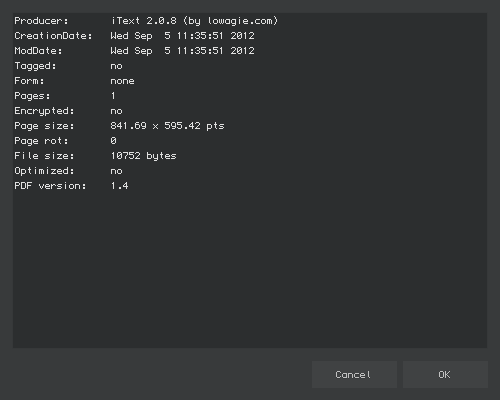Select the Pages count line
This screenshot has width=500, height=400.
tap(65, 96)
